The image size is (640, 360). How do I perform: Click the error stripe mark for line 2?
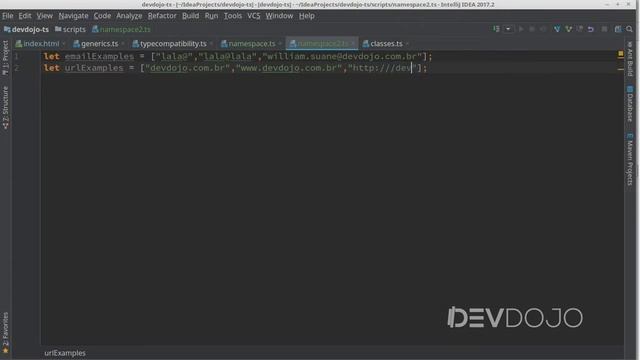[620, 69]
